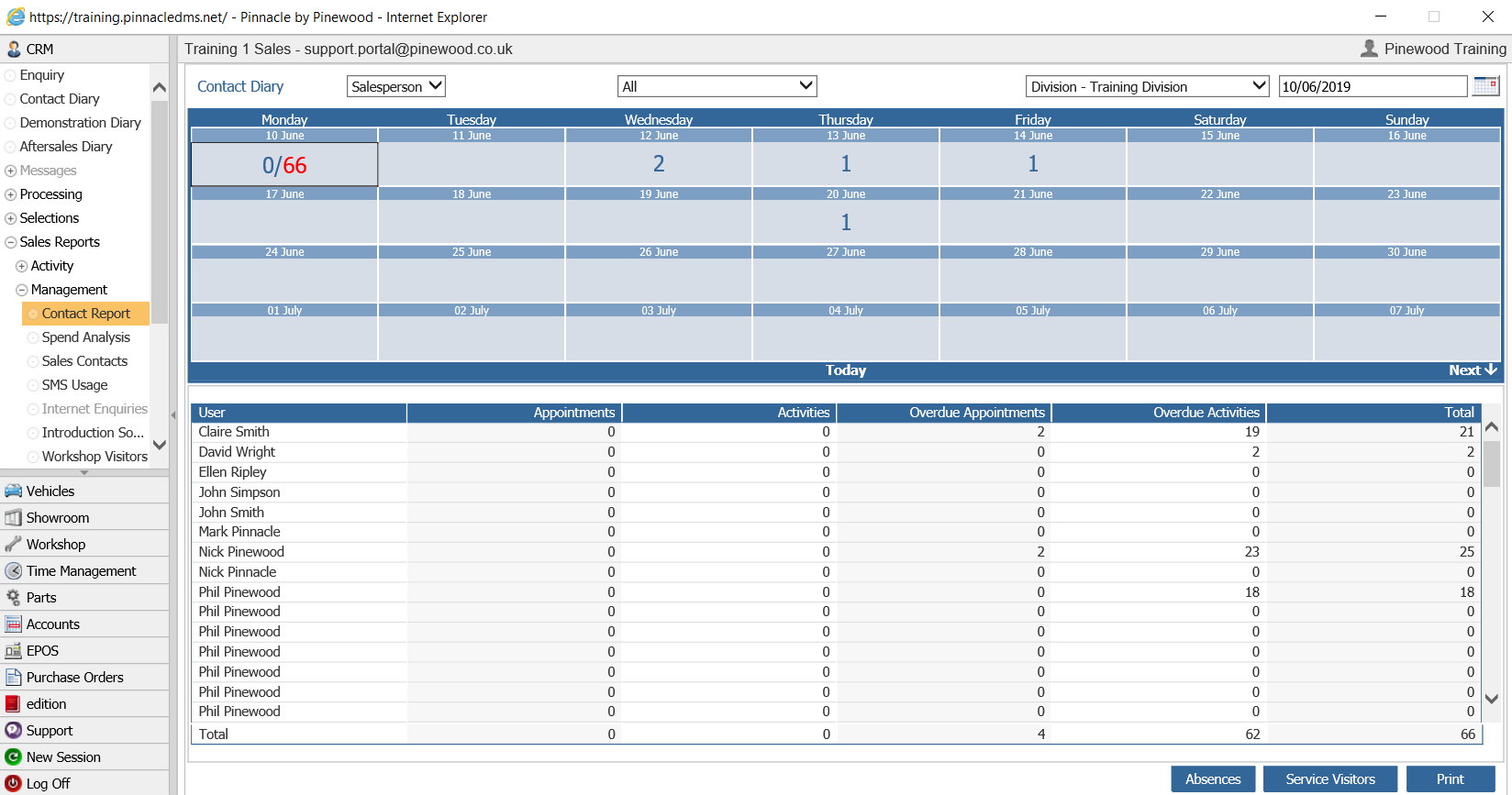Viewport: 1512px width, 795px height.
Task: Sort table by User column header
Action: click(298, 413)
